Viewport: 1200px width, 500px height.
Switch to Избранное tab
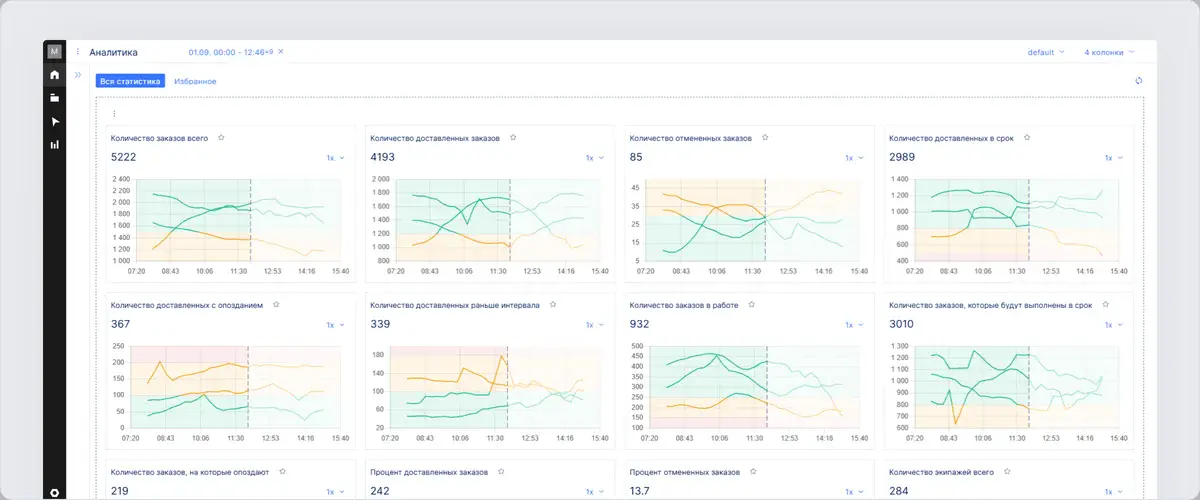pyautogui.click(x=195, y=81)
